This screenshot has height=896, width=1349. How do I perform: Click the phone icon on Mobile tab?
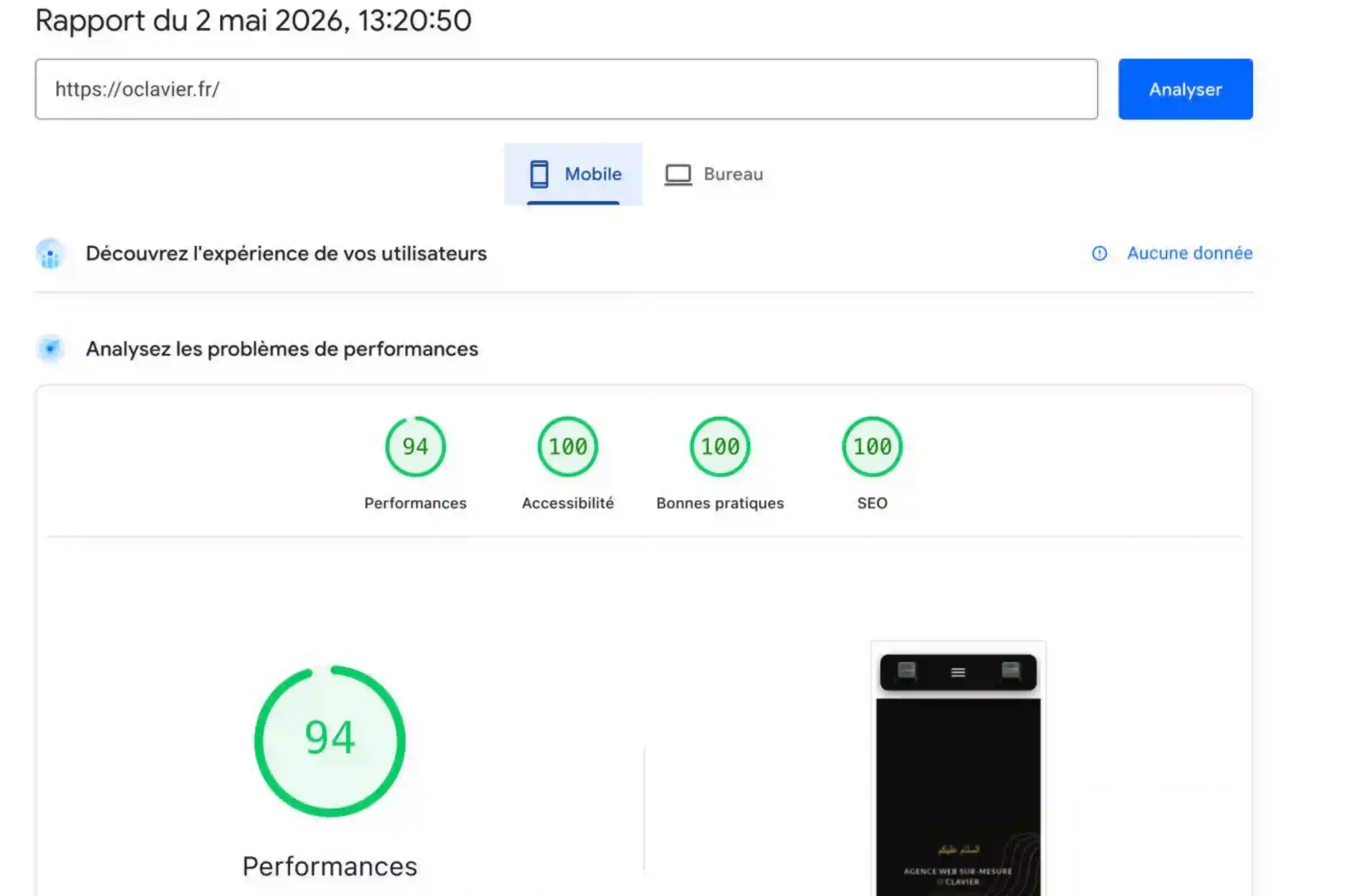point(539,174)
